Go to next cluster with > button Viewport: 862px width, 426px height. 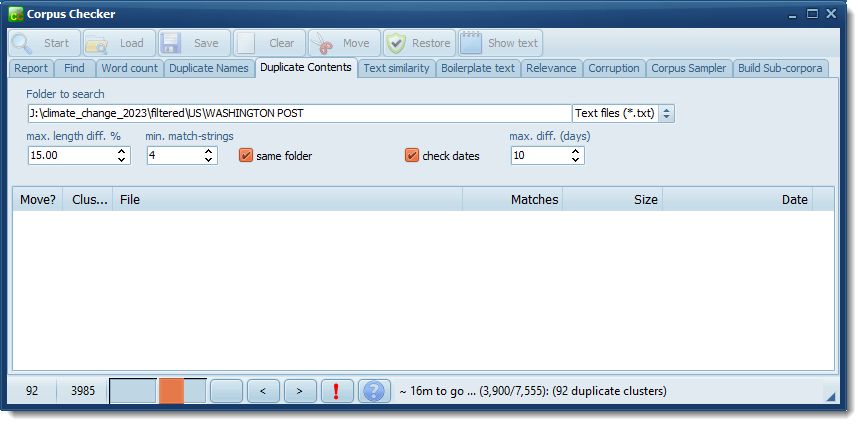coord(300,391)
